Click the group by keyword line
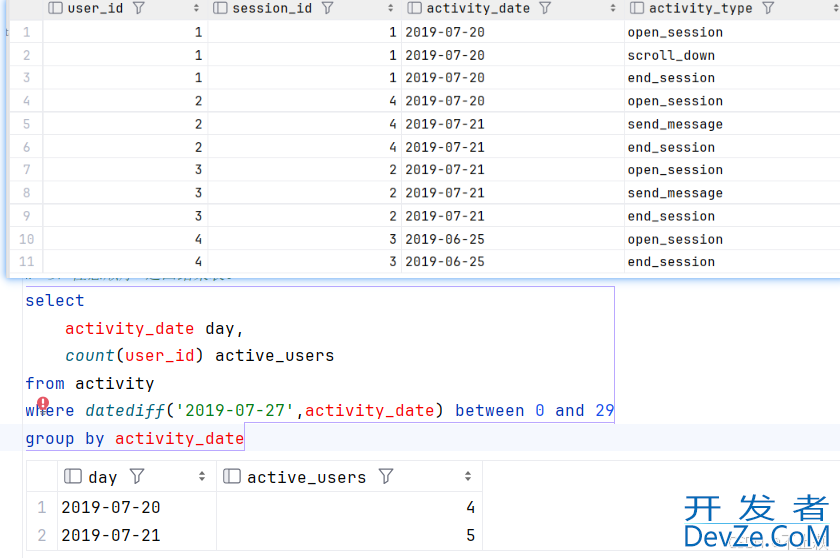The height and width of the screenshot is (558, 840). tap(134, 439)
